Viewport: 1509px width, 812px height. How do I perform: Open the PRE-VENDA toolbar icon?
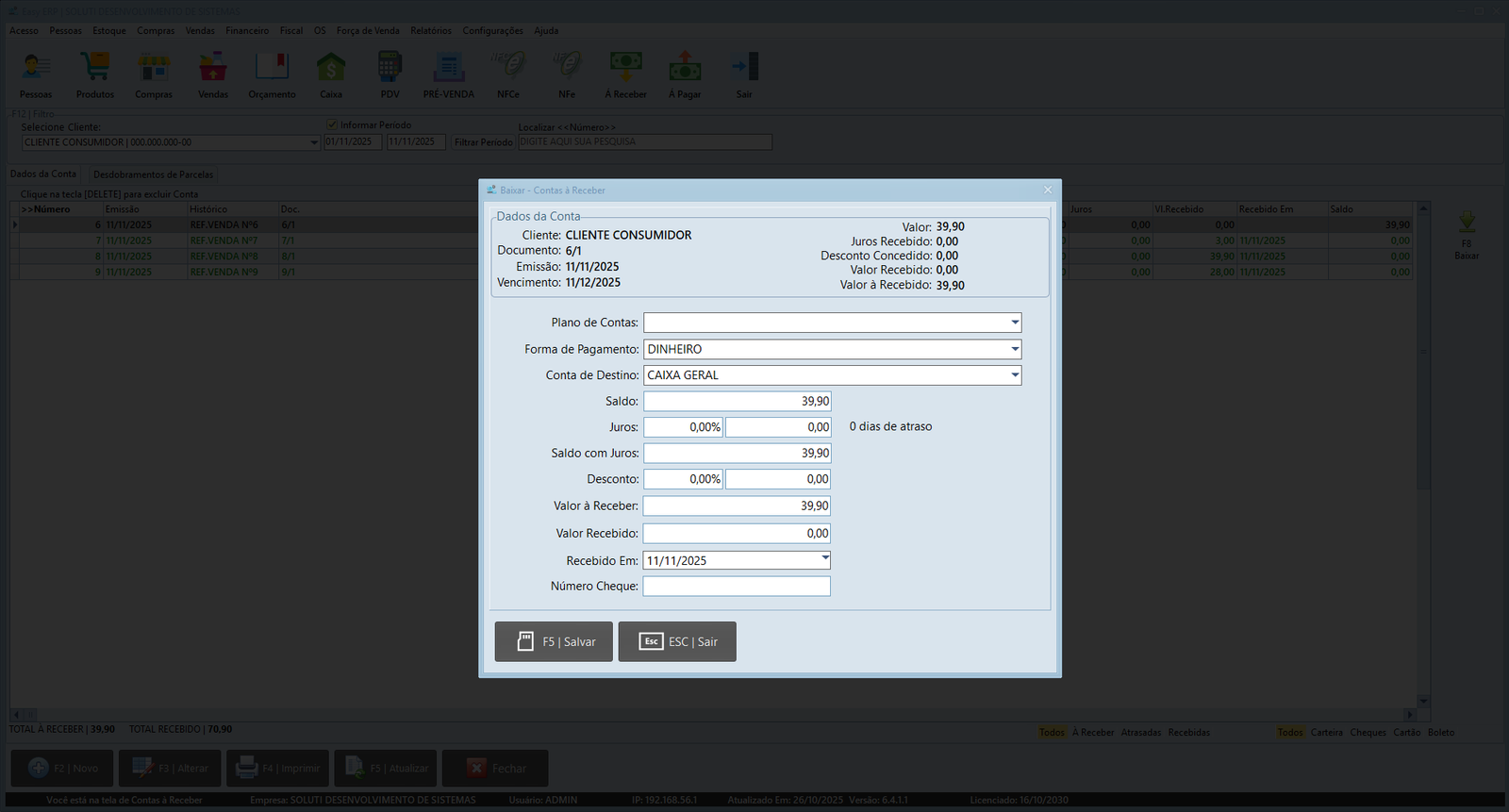tap(449, 68)
